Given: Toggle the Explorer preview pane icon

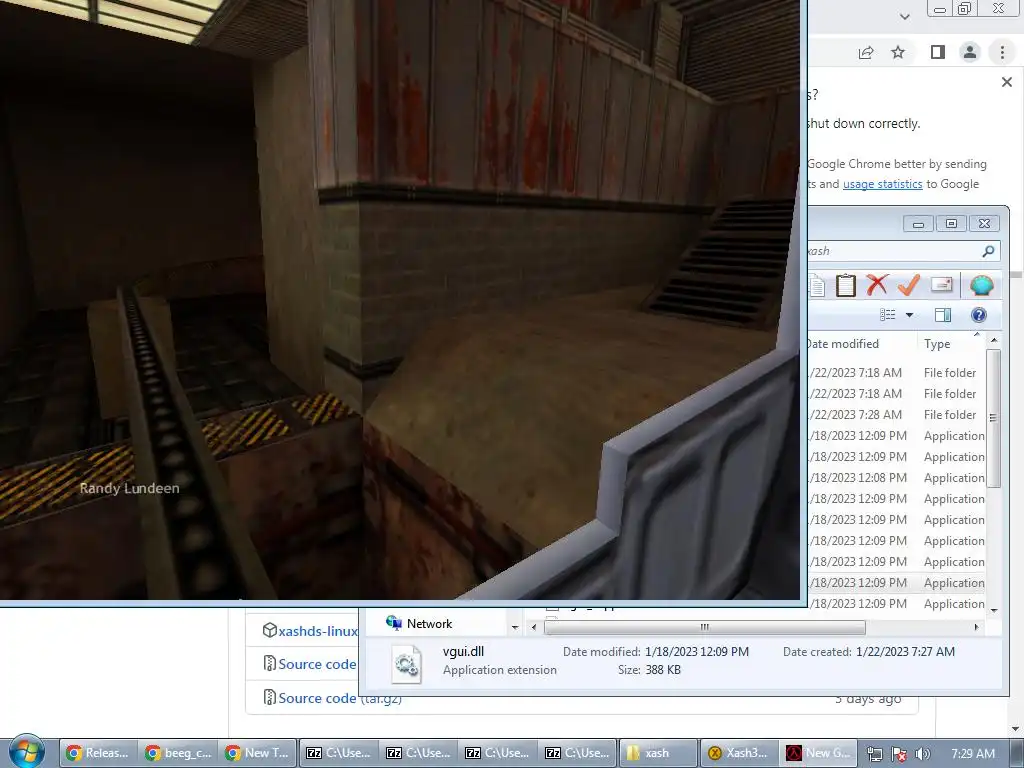Looking at the screenshot, I should coord(943,315).
